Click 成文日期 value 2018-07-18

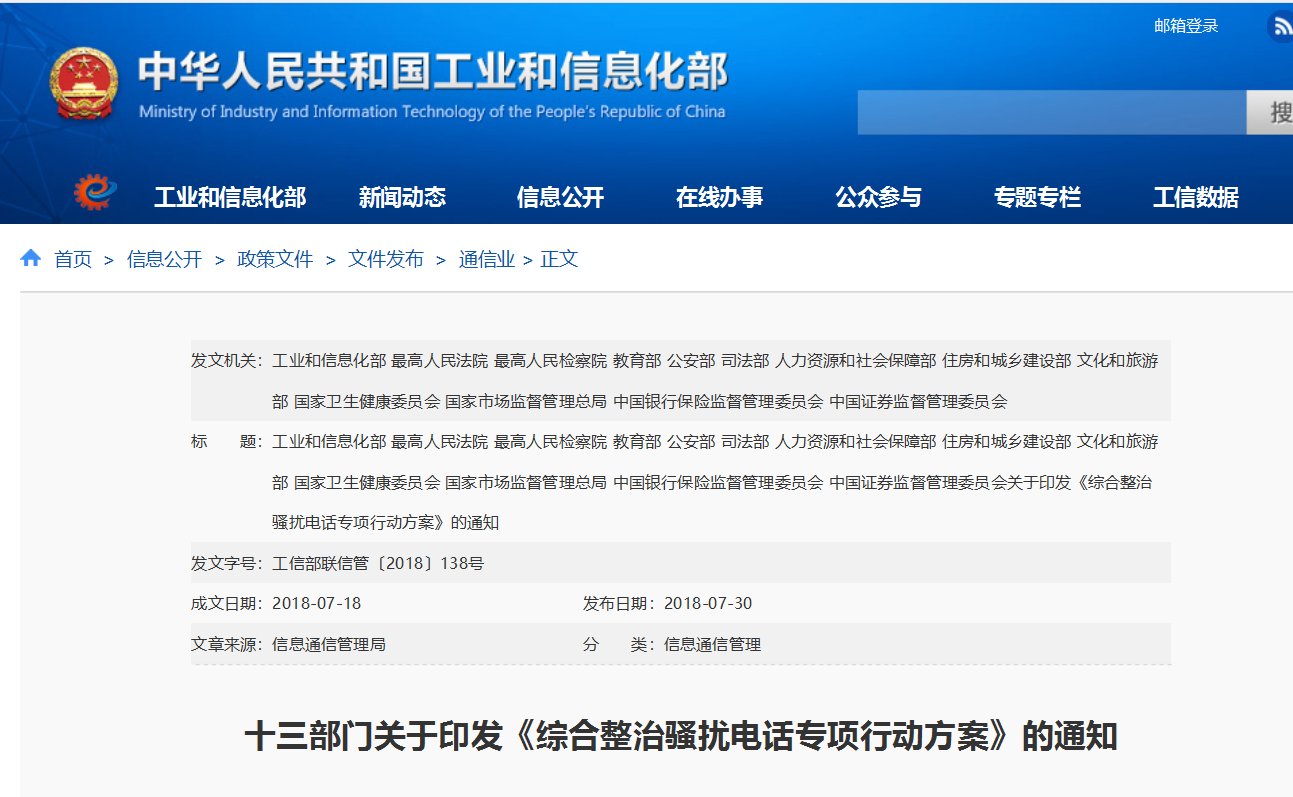316,603
